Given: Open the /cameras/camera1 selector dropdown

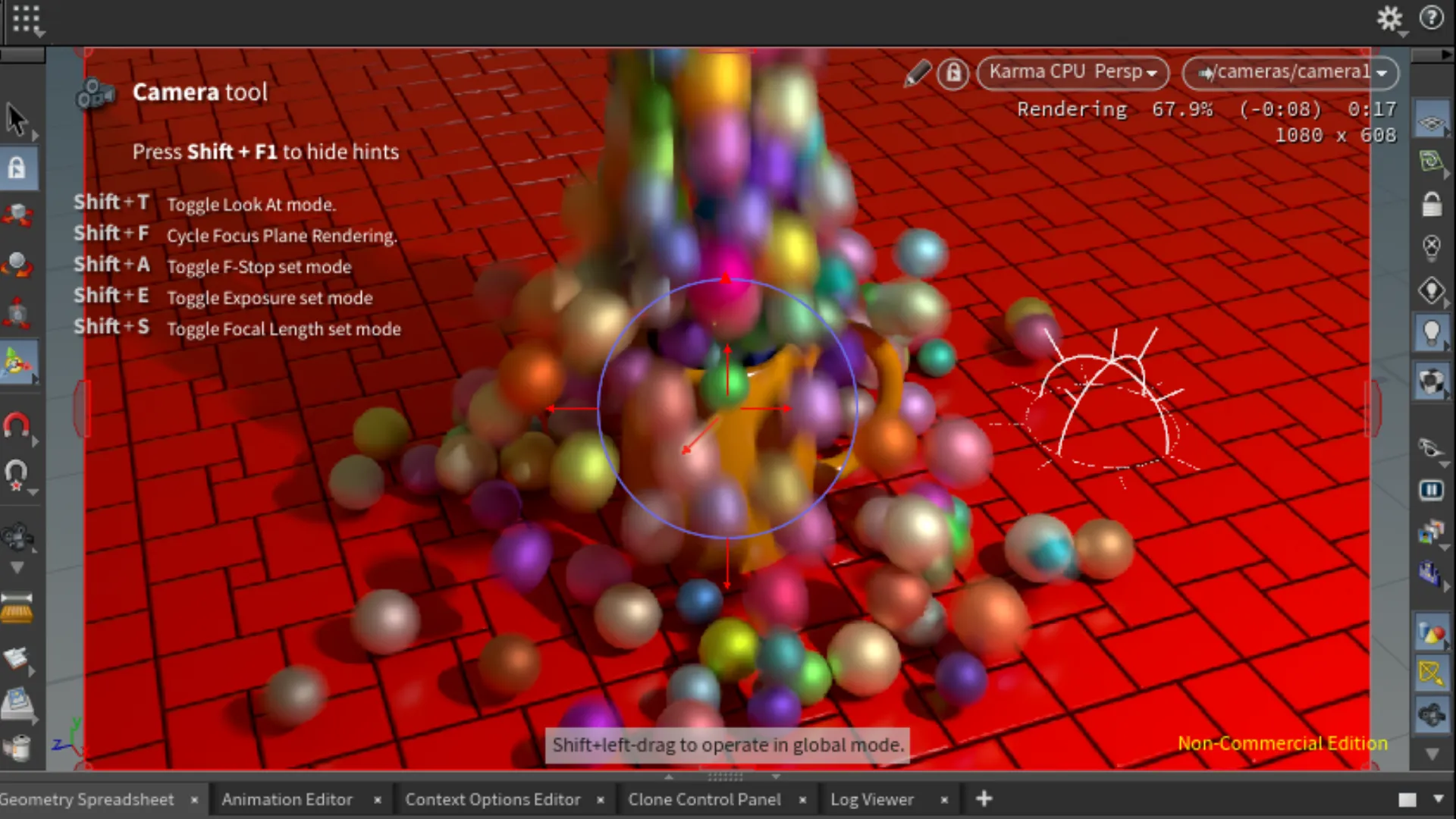Looking at the screenshot, I should [x=1289, y=72].
